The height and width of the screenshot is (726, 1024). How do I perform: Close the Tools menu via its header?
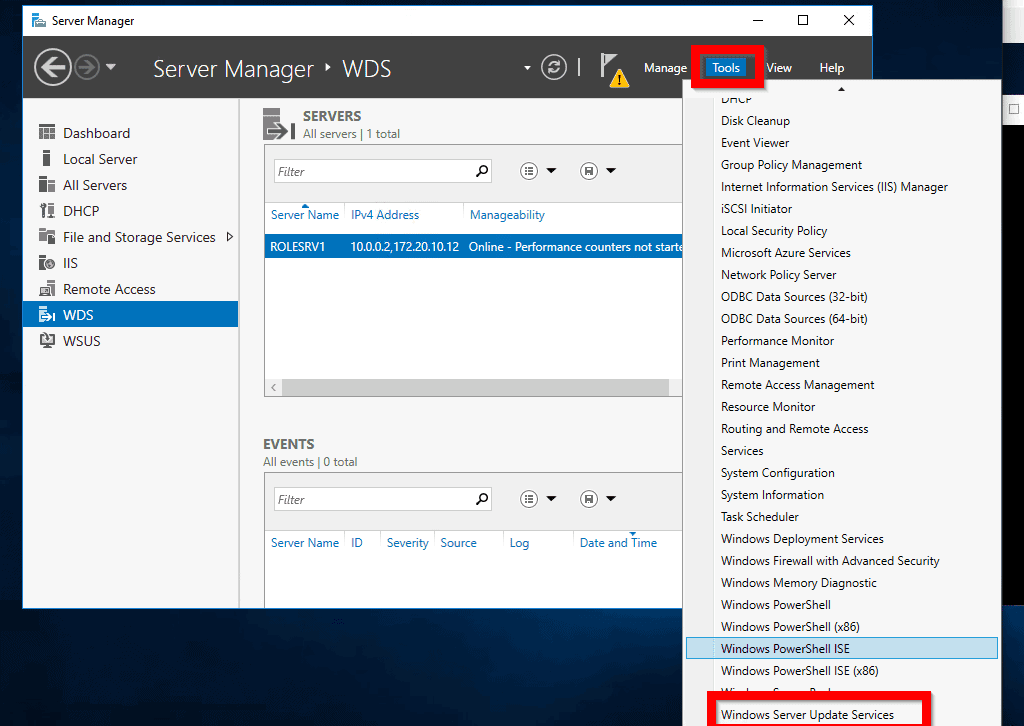726,68
